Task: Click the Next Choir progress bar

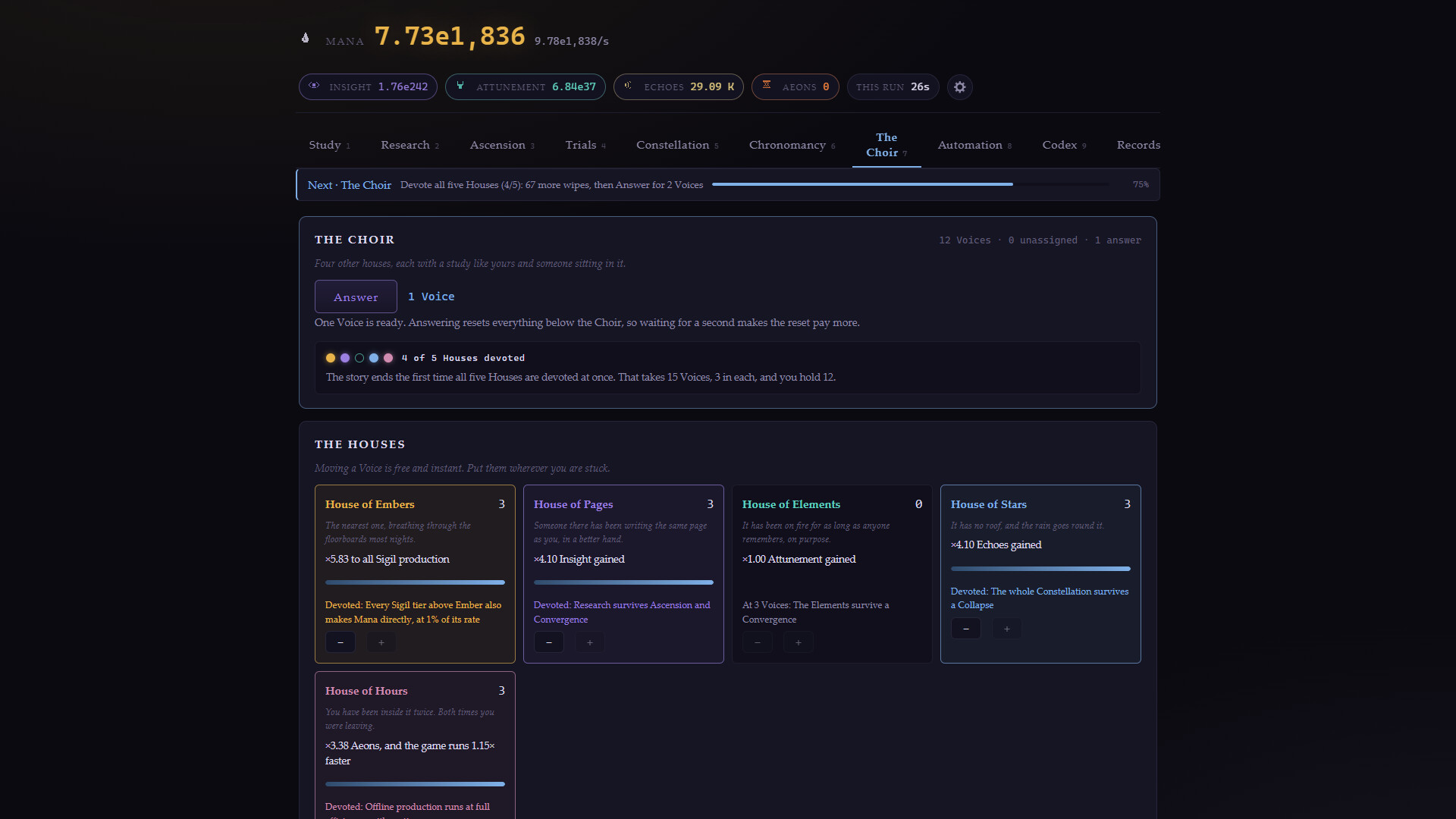Action: (911, 184)
